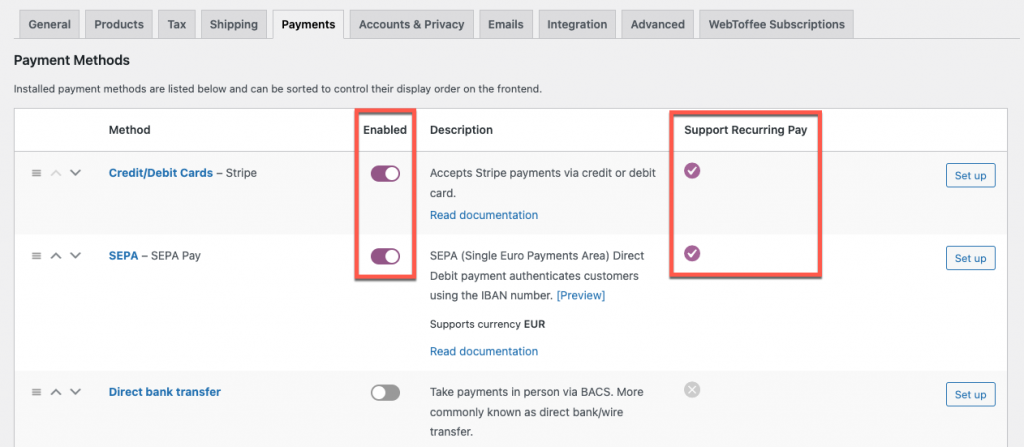
Task: Open the General settings tab
Action: [50, 24]
